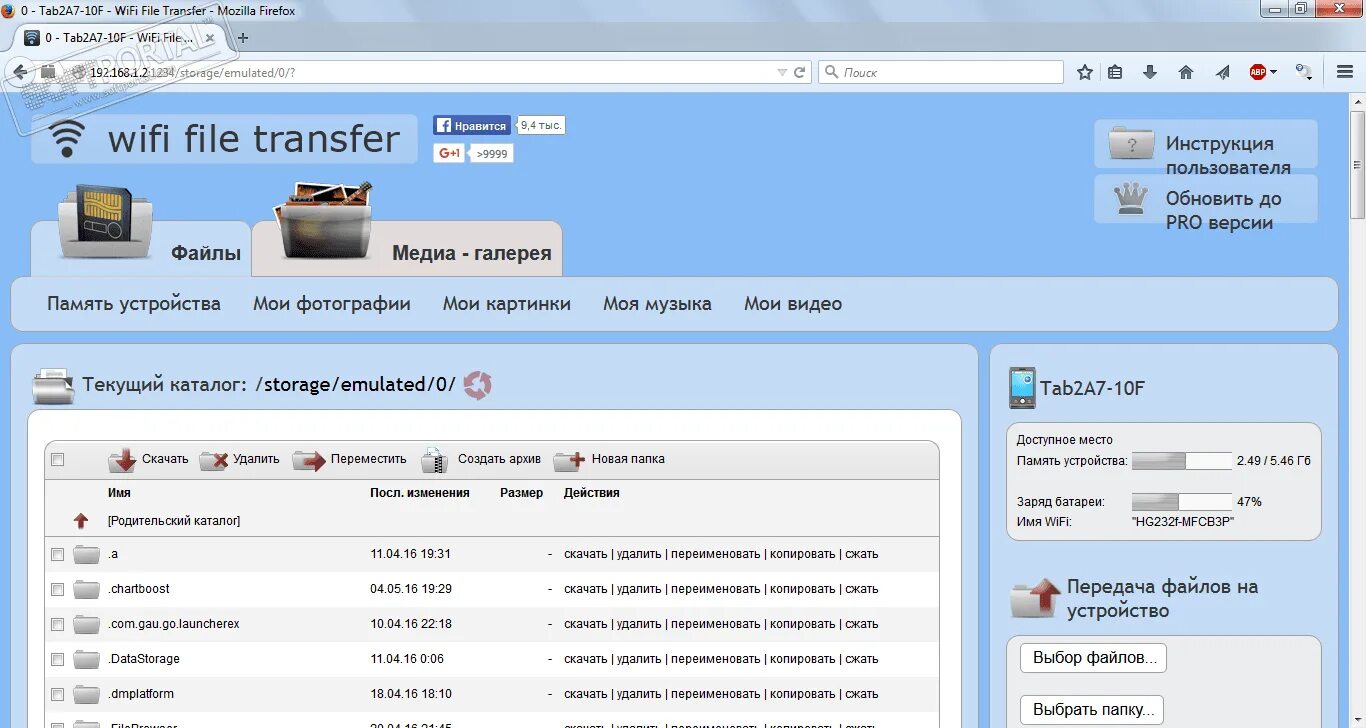Sort by the Посл. изменения column header

tap(420, 493)
